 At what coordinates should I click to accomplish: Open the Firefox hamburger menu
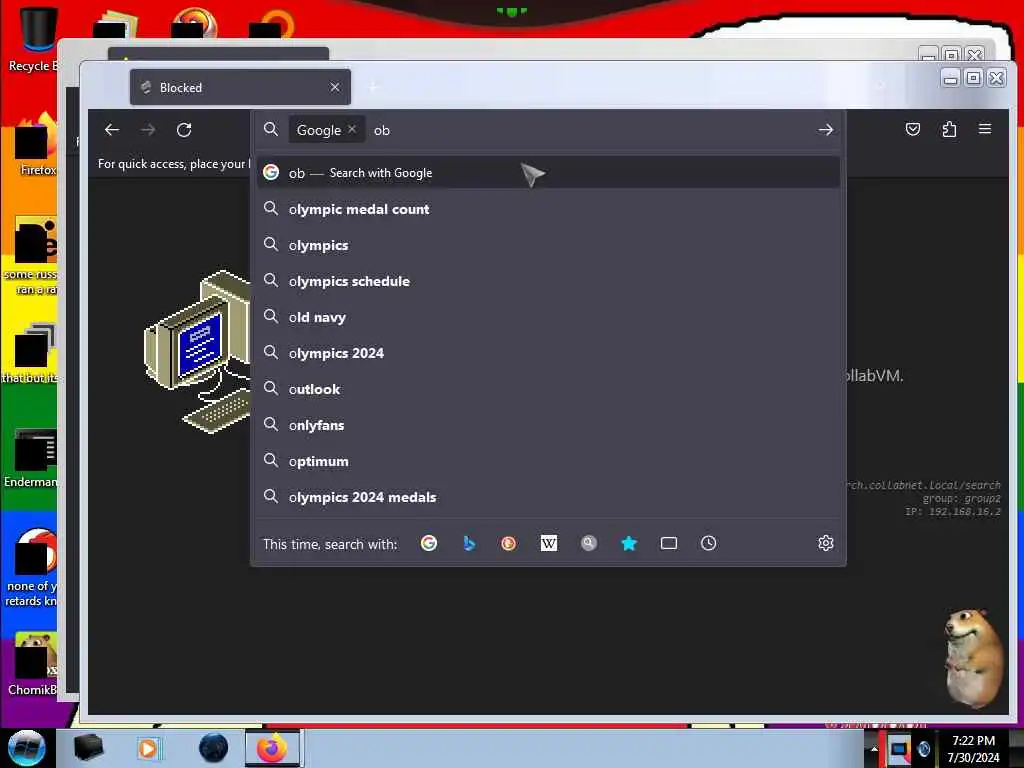pyautogui.click(x=985, y=129)
